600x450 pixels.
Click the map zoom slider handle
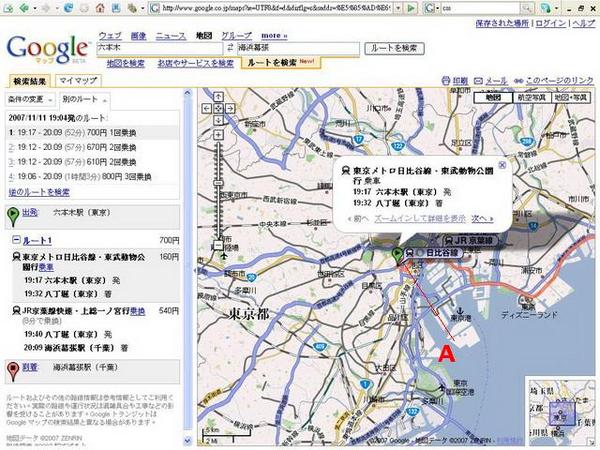pos(218,183)
